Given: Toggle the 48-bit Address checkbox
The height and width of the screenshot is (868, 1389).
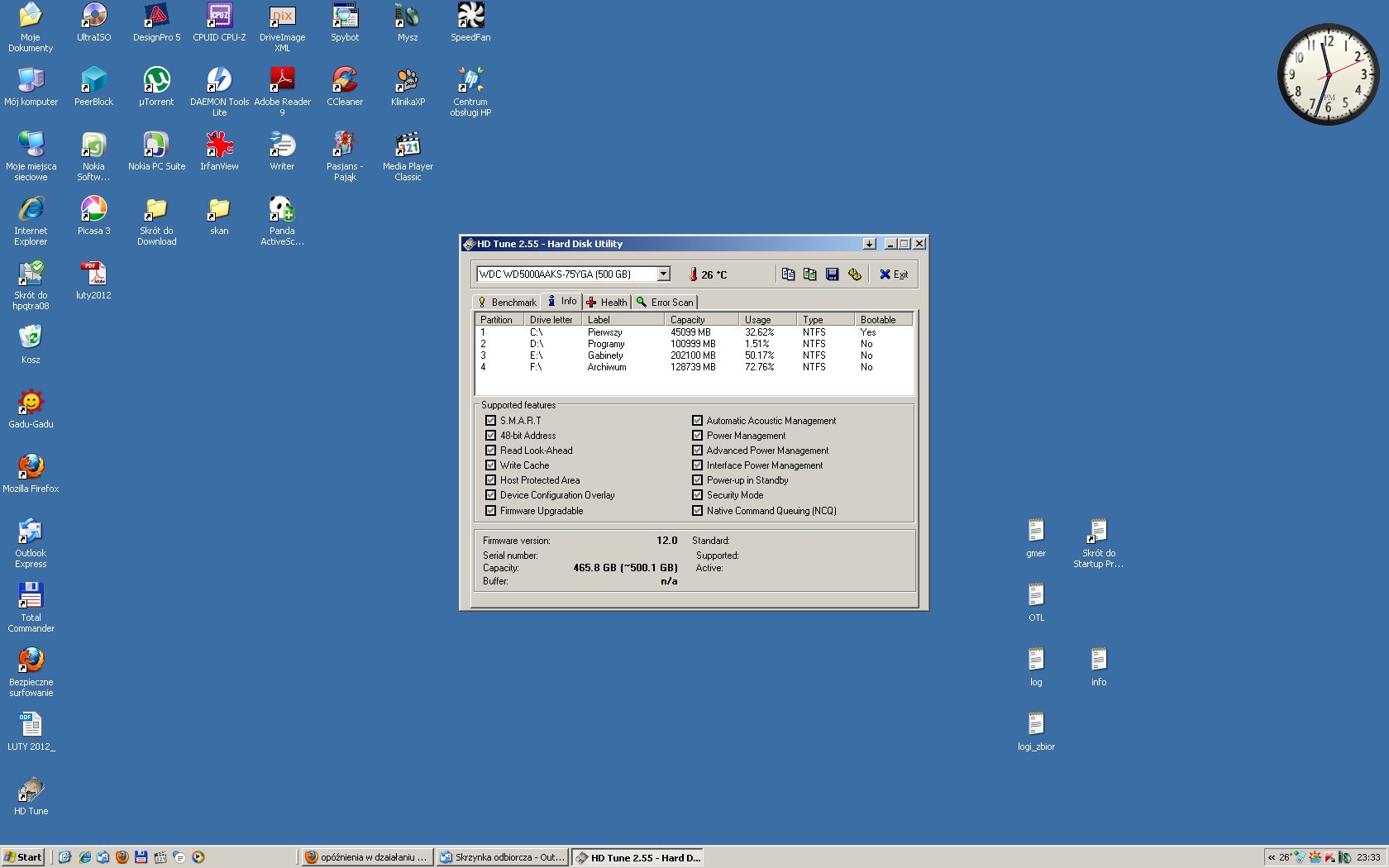Looking at the screenshot, I should tap(490, 435).
